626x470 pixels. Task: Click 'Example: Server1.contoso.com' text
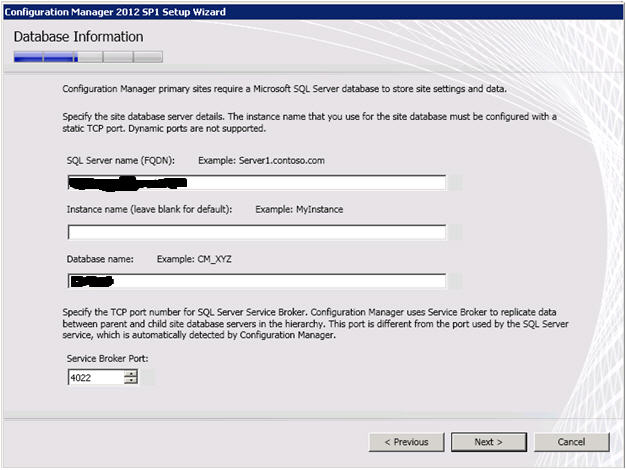click(x=261, y=161)
